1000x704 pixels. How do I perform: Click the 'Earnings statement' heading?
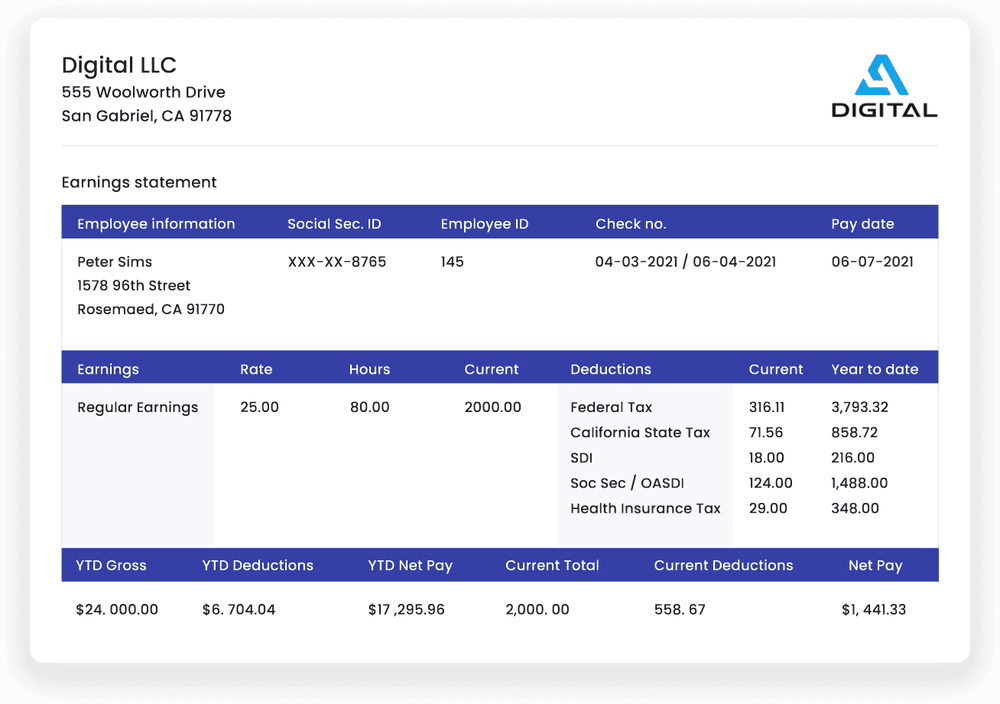coord(139,182)
